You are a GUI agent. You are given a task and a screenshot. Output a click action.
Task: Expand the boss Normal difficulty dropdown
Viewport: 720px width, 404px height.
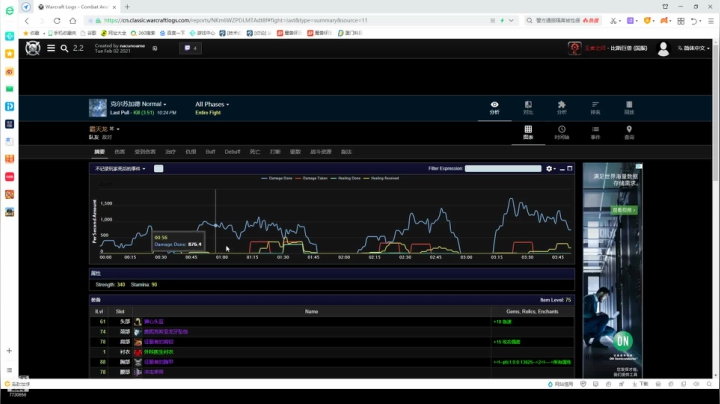click(138, 104)
